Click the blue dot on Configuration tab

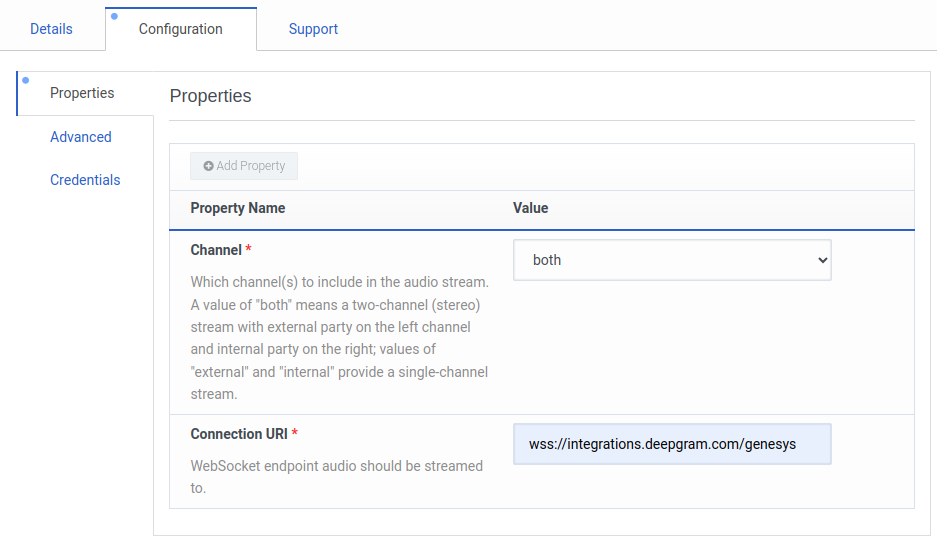pyautogui.click(x=114, y=16)
